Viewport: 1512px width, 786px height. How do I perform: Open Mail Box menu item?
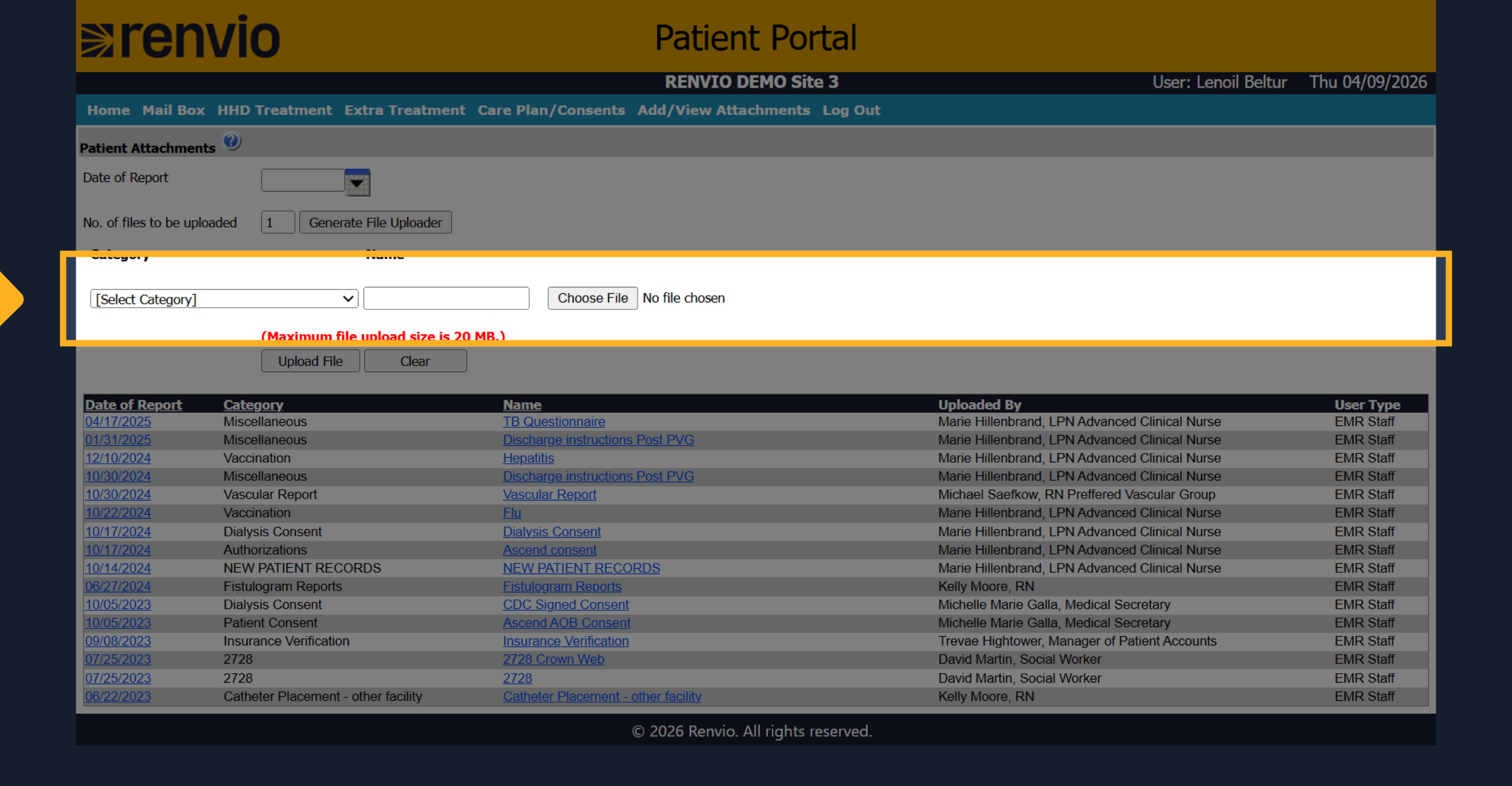pos(173,110)
